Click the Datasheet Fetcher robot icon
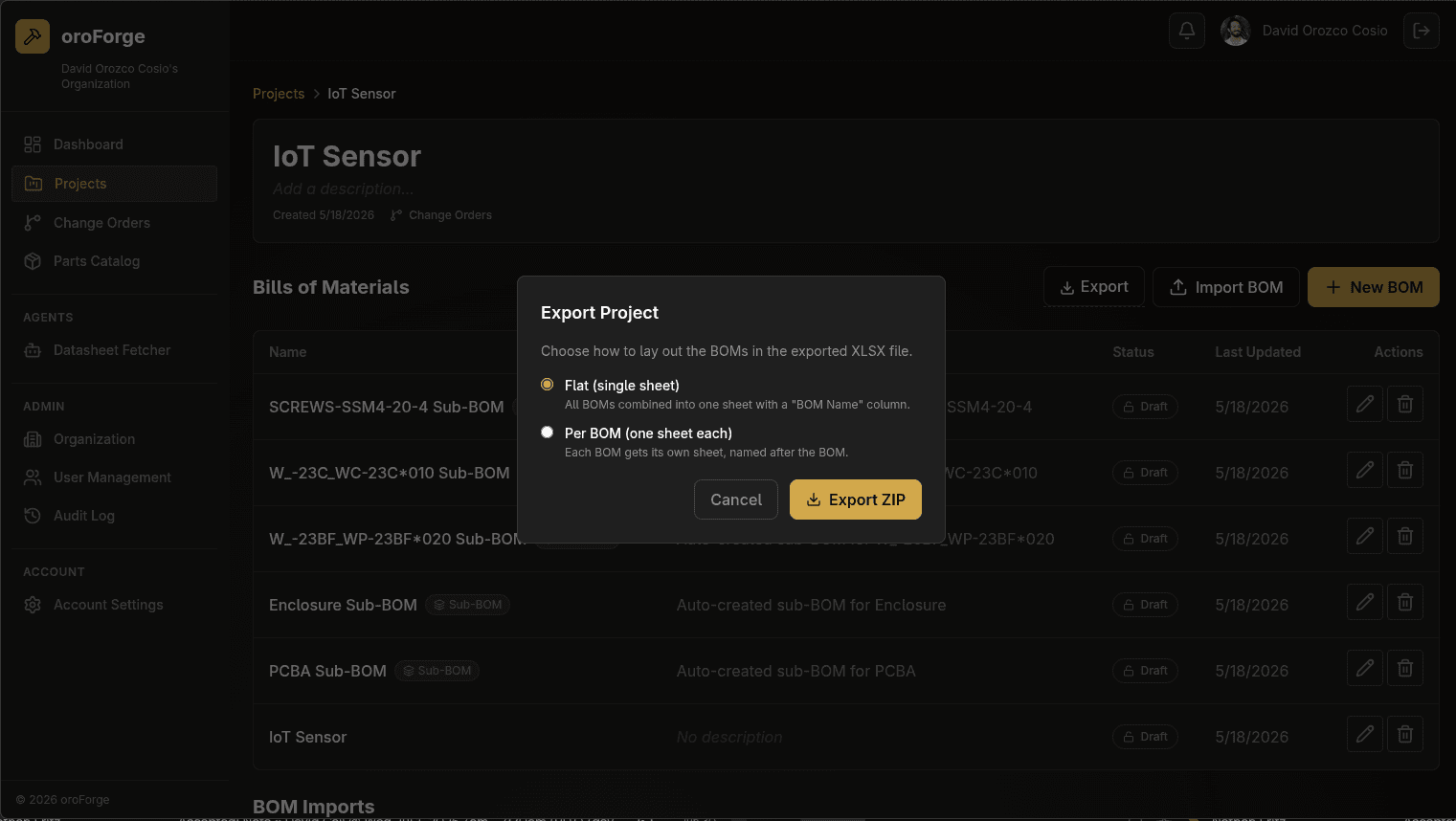Viewport: 1456px width, 821px height. (x=33, y=350)
